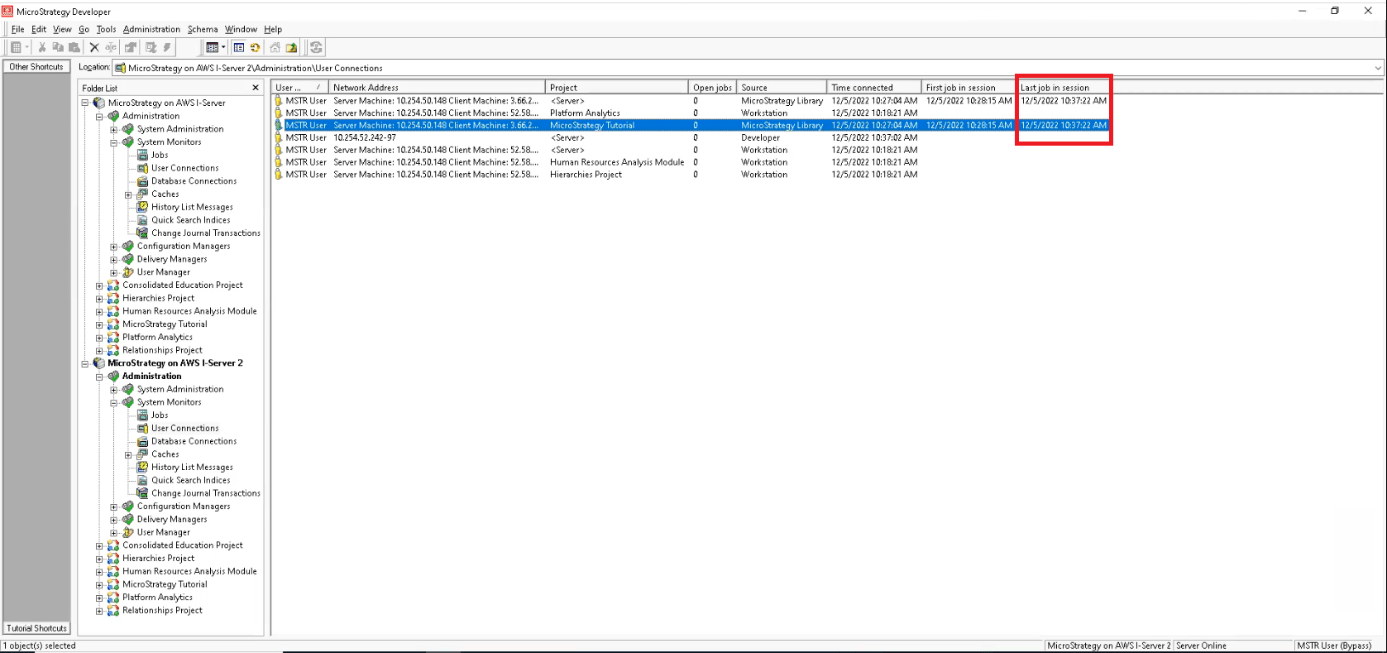1387x653 pixels.
Task: Select Change Journal Transactions icon under AWS I-Server 2
Action: (143, 493)
